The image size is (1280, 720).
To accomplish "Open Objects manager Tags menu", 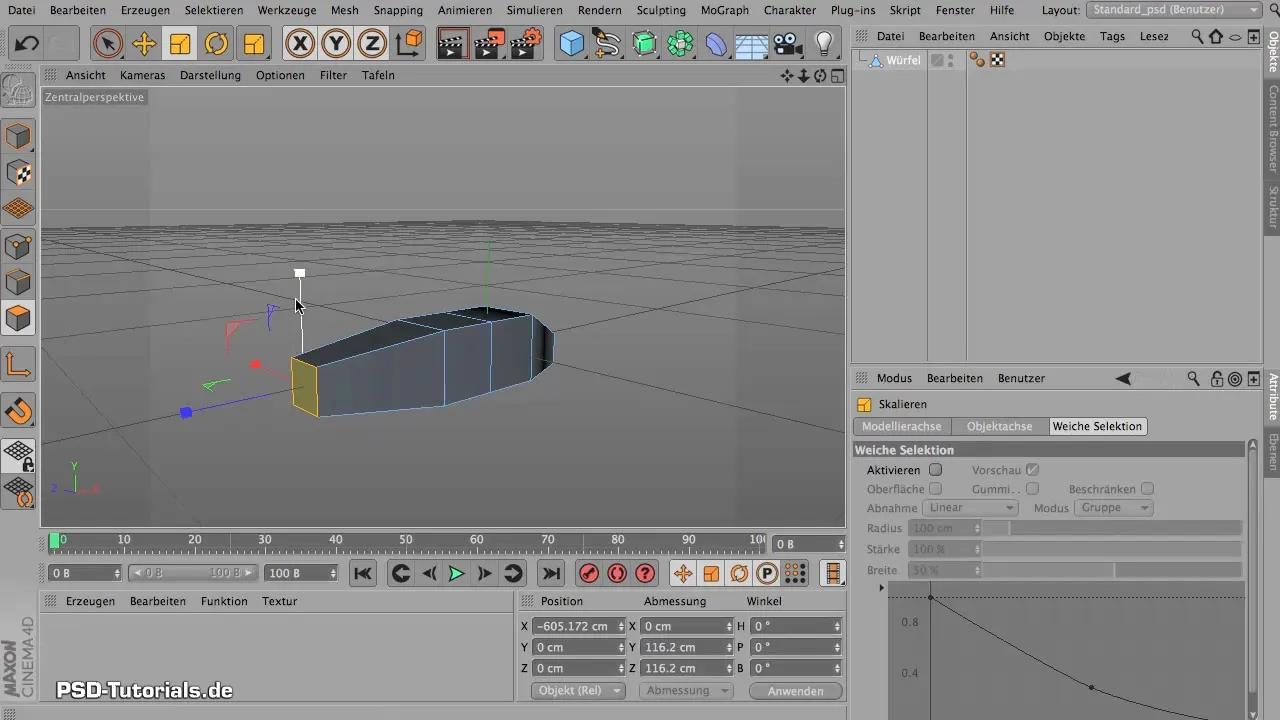I will [1112, 36].
